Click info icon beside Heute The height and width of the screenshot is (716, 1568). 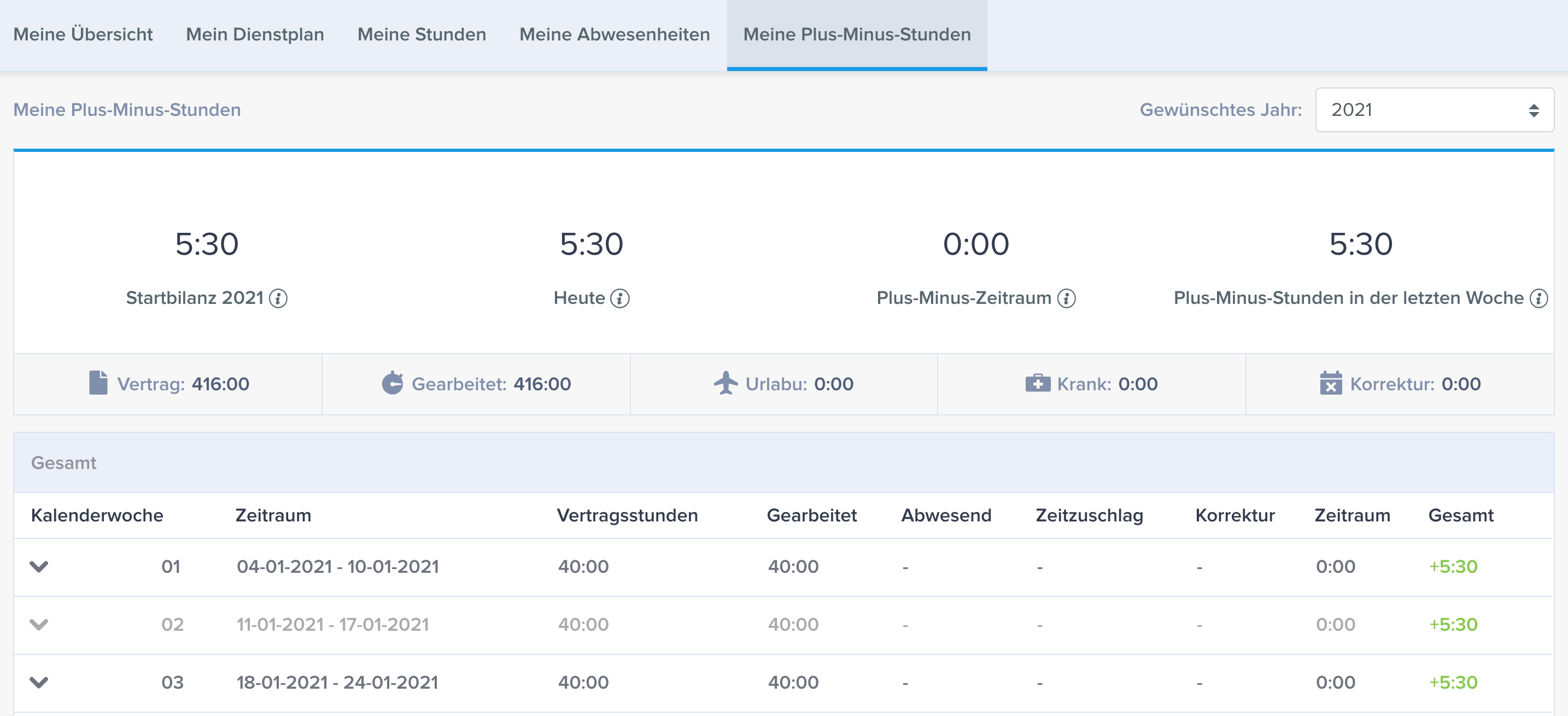[619, 298]
